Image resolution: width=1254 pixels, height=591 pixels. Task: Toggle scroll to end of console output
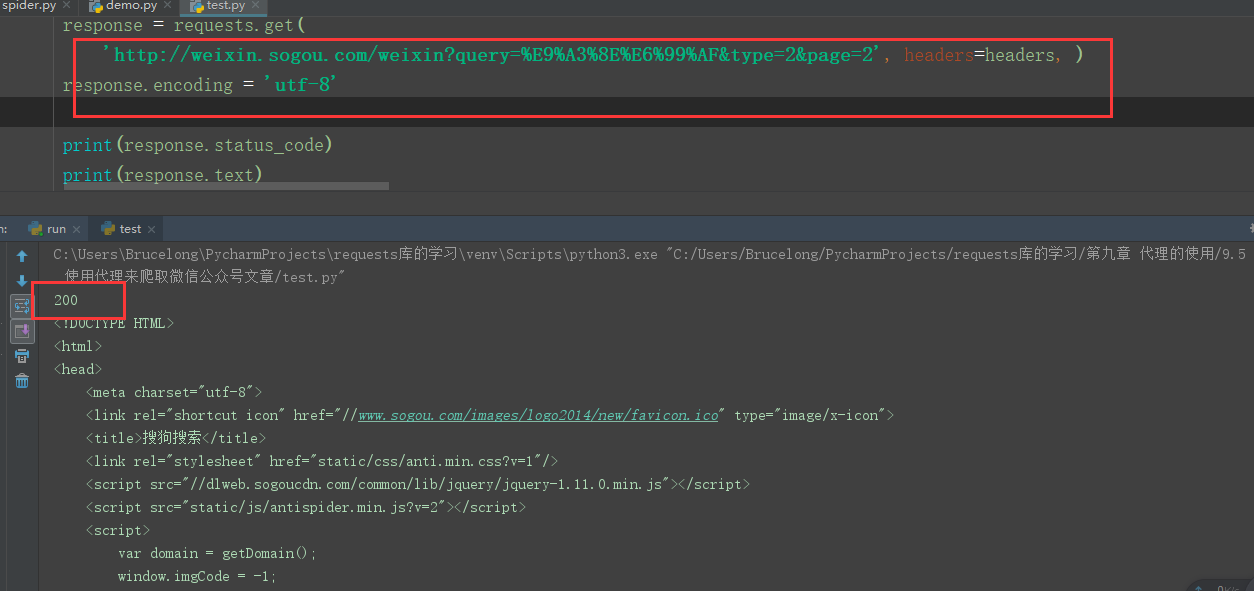click(22, 331)
